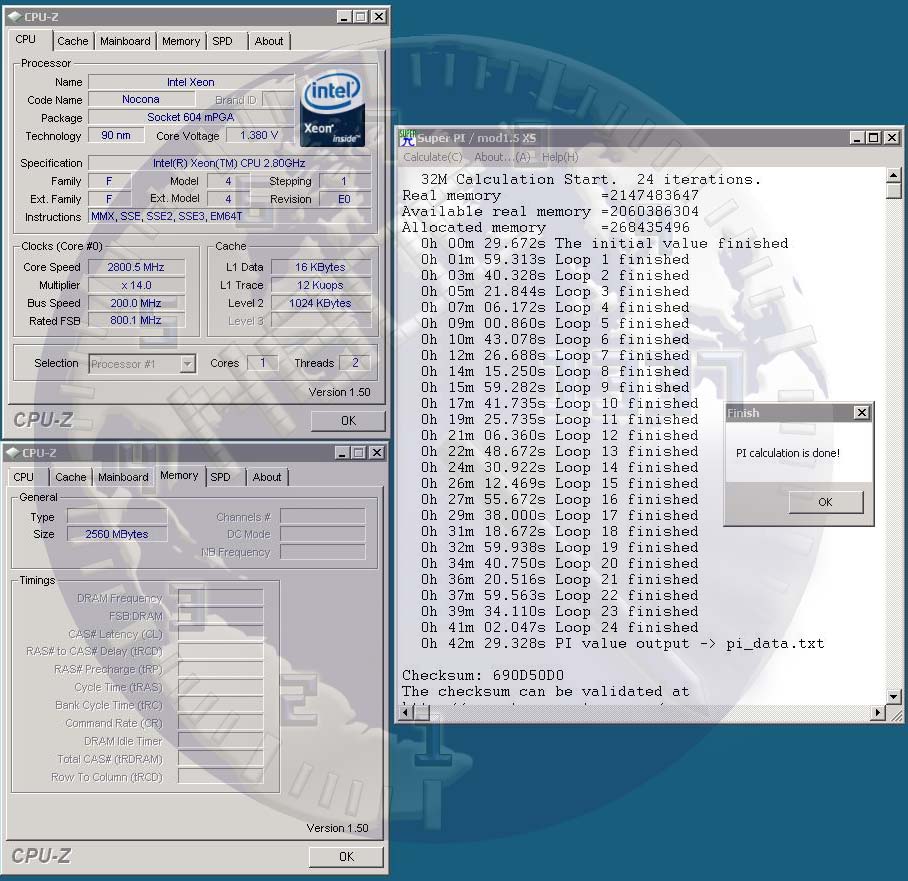Minimize the Super PI window
Viewport: 908px width, 881px height.
pos(857,138)
